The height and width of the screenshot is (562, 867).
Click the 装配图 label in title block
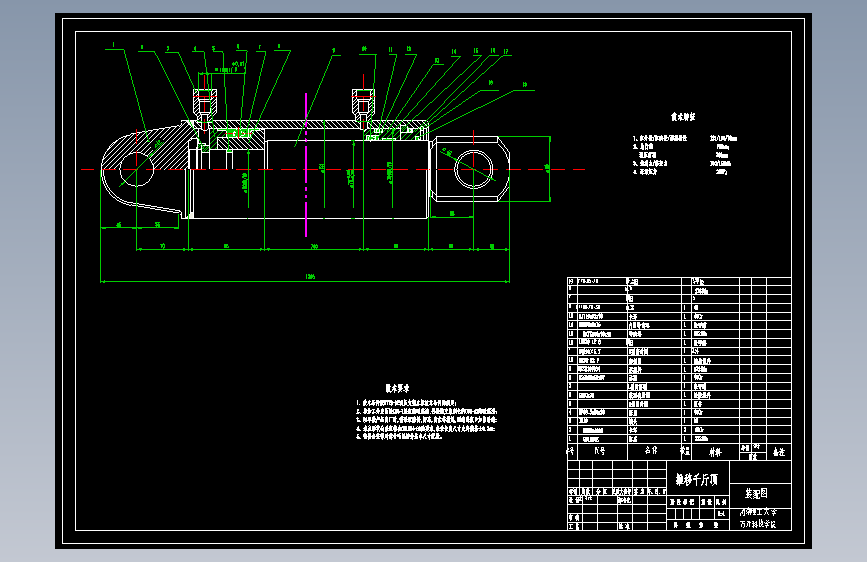(756, 493)
